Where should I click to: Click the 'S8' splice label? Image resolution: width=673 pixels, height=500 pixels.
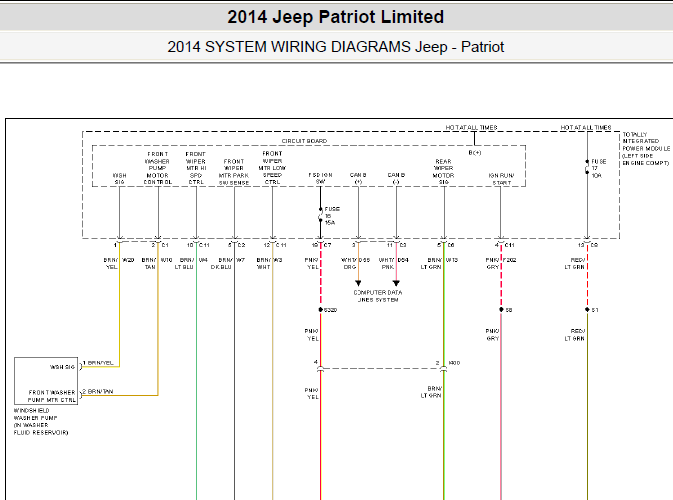pyautogui.click(x=509, y=310)
